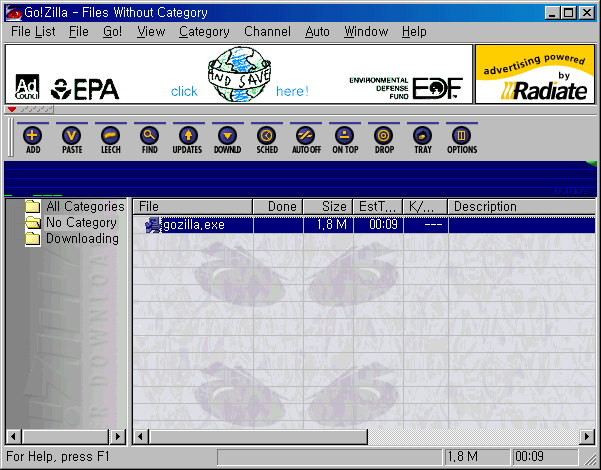Click the FIND magnifier icon
601x470 pixels.
[x=149, y=136]
